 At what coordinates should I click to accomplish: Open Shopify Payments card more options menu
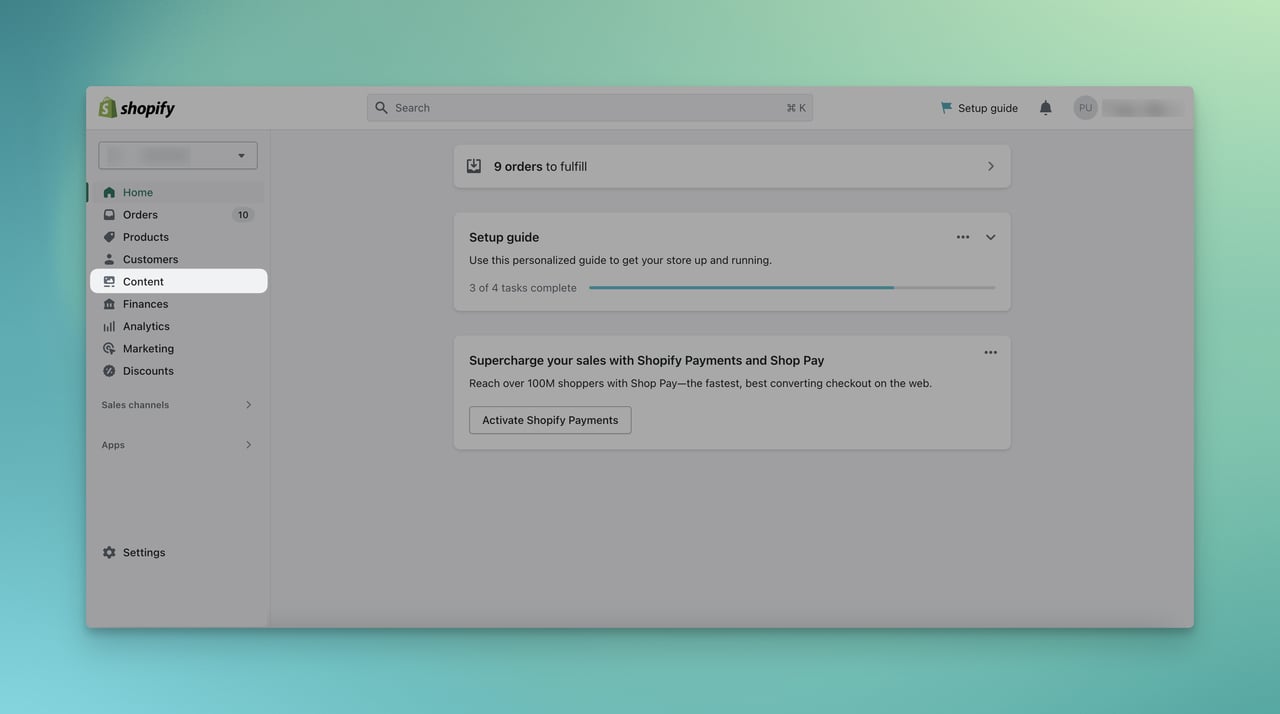(x=990, y=352)
